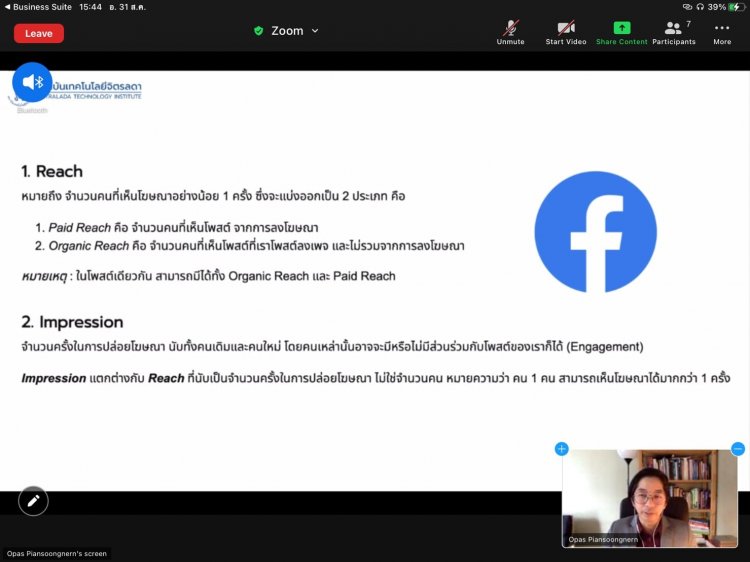Click "Opas Piansoongnern's screen" label

[56, 553]
